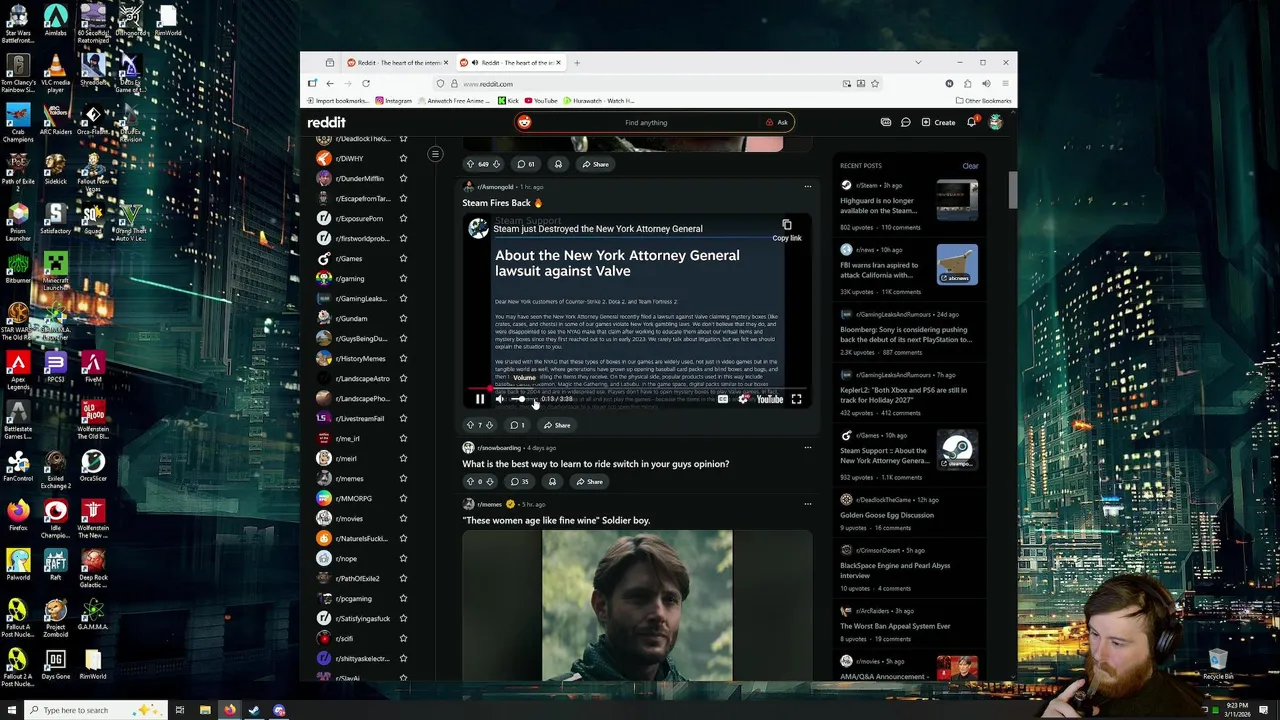Click the red video progress bar
This screenshot has height=720, width=1280.
(637, 388)
